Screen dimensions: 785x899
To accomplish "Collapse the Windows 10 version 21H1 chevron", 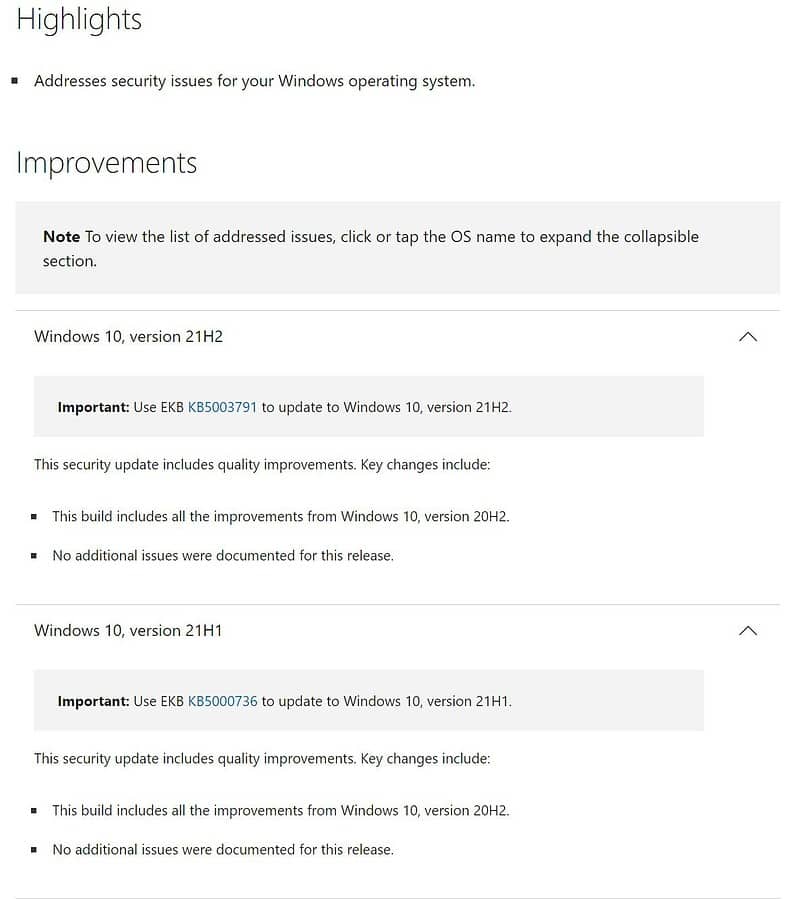I will click(747, 631).
